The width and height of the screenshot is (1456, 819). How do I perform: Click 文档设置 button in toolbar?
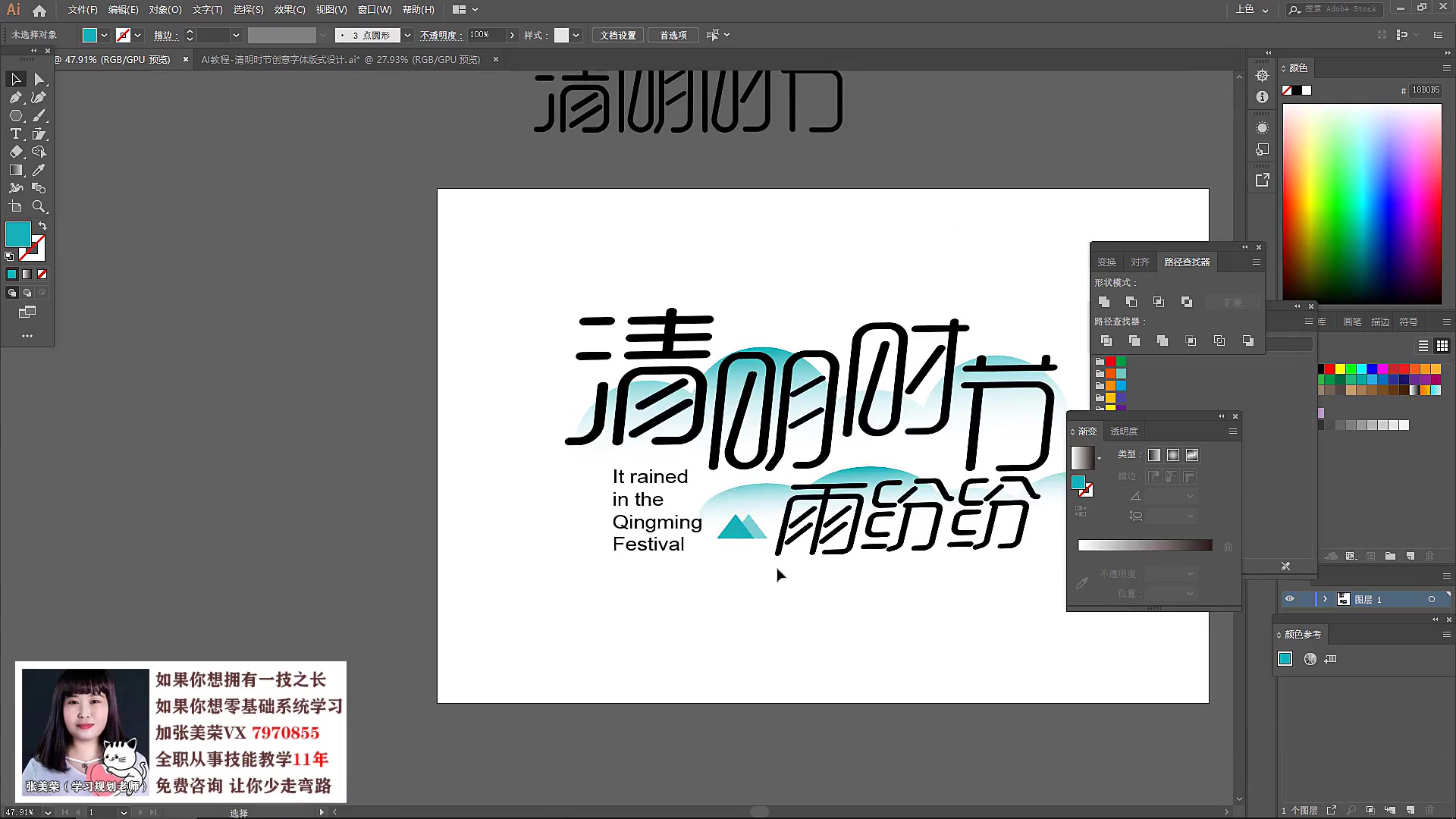click(x=618, y=35)
